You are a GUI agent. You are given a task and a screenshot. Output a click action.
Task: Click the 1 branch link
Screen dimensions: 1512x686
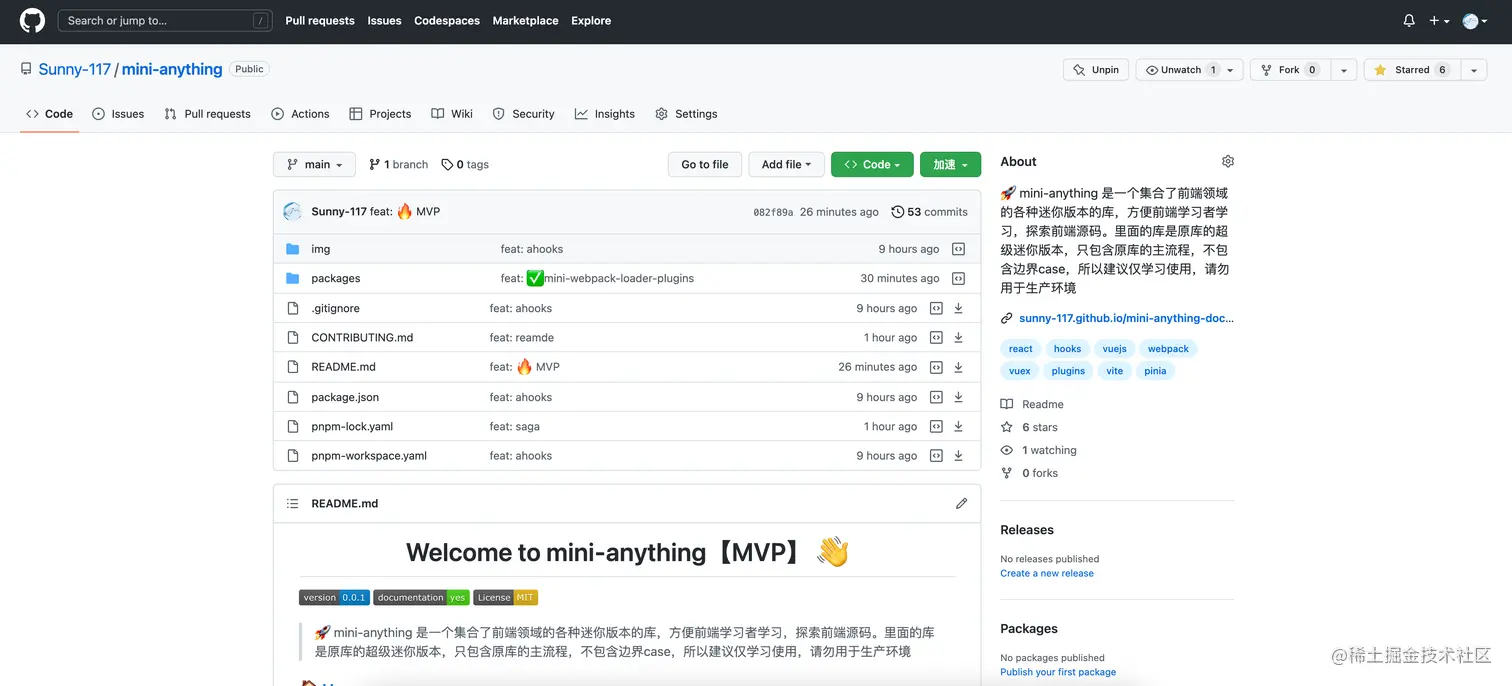coord(398,165)
